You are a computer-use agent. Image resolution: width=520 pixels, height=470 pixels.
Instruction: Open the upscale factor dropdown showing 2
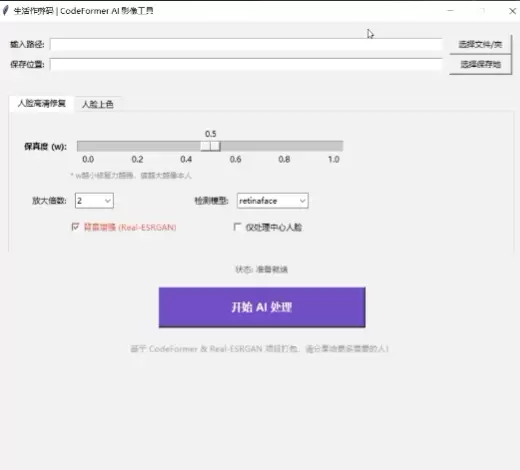[94, 201]
